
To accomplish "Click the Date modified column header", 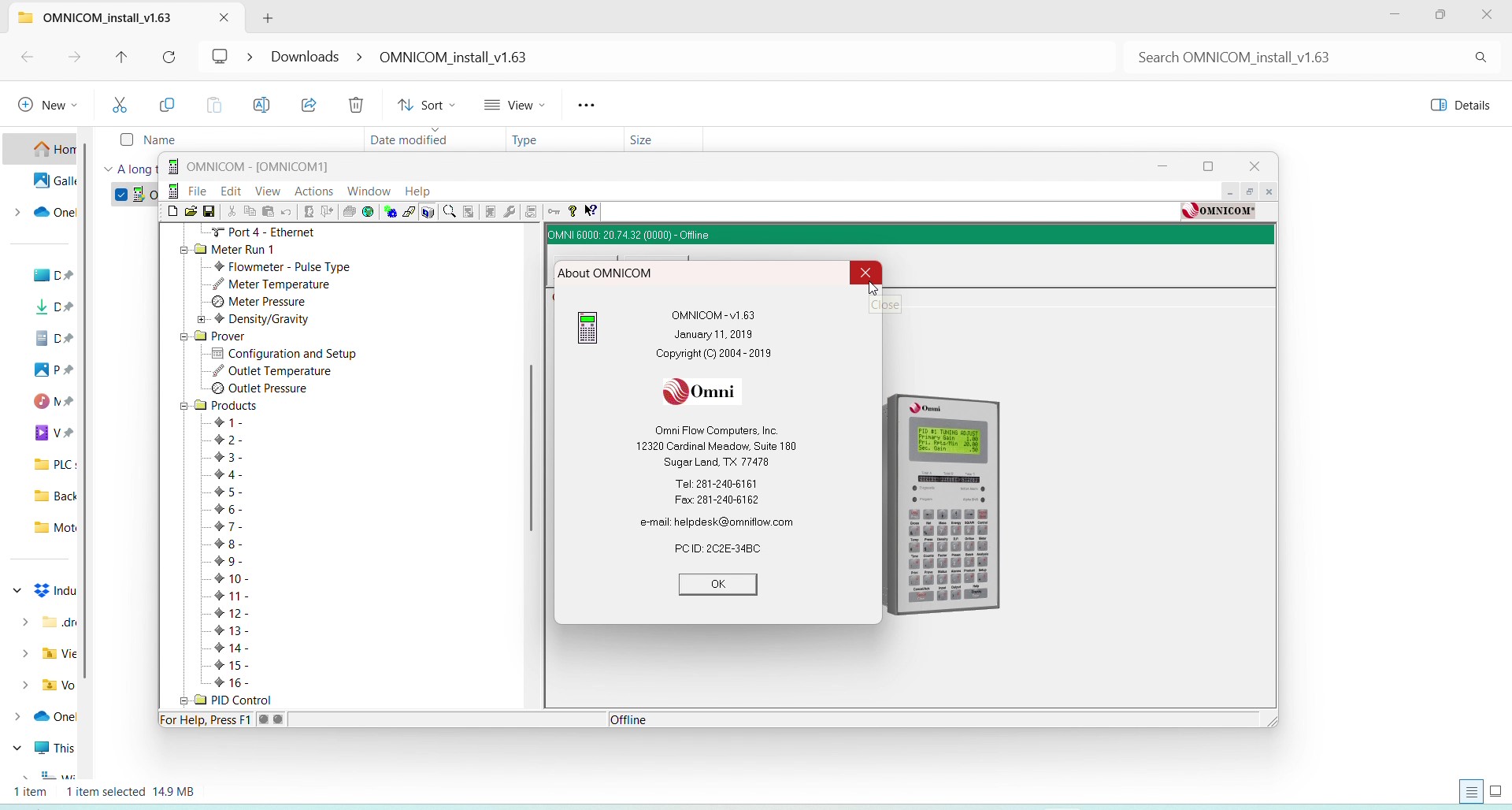I will [409, 140].
